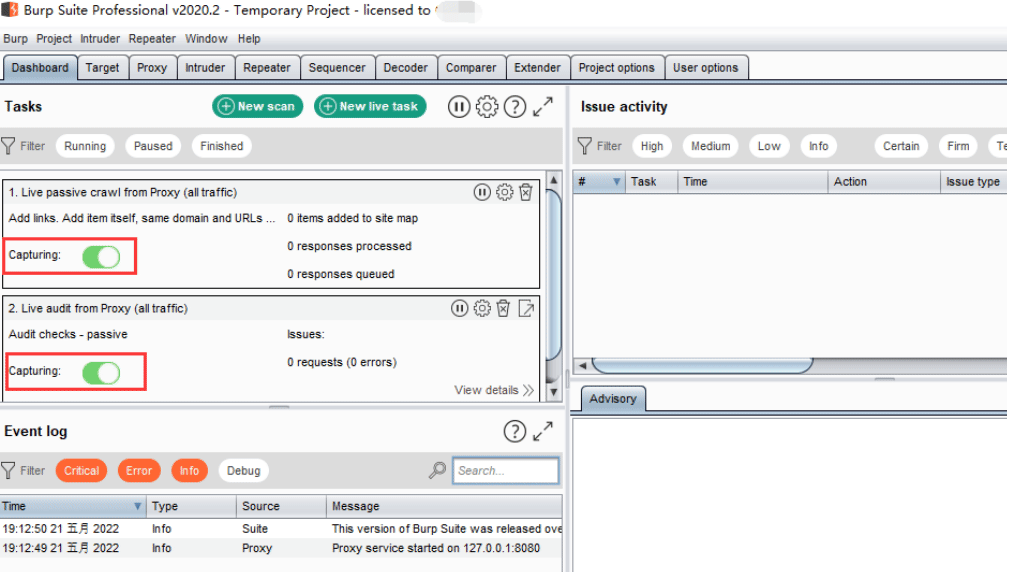Click the Event log search magnifier icon
Screen dimensions: 1009x572
coord(438,470)
